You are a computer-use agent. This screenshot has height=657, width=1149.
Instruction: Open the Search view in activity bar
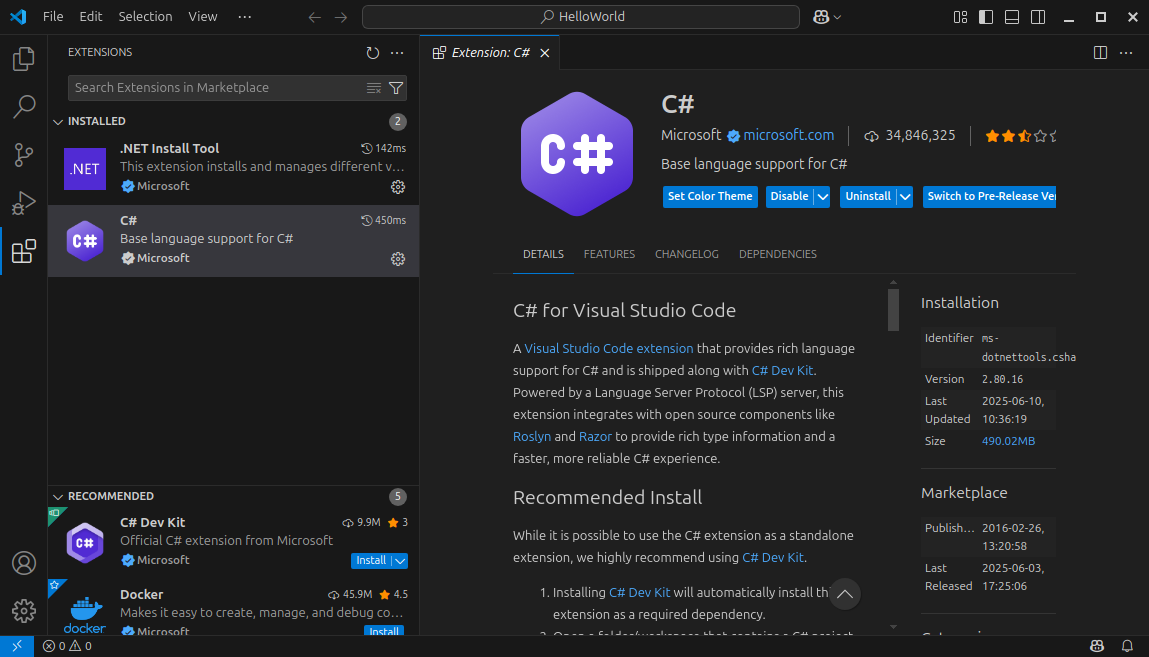(23, 107)
